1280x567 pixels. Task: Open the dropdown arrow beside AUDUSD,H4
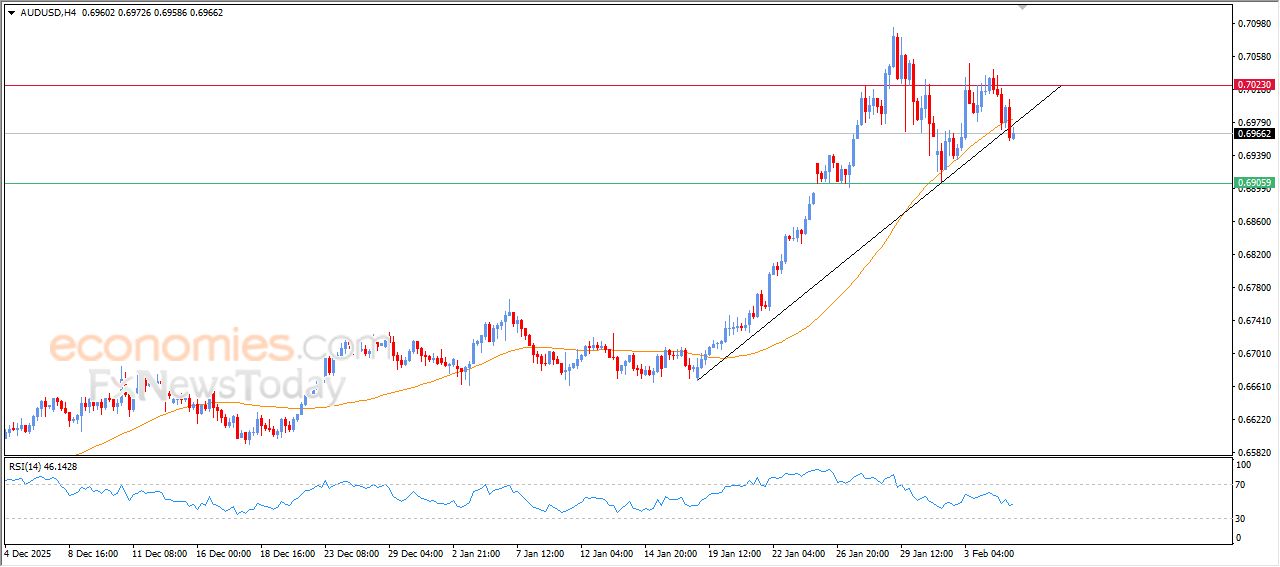pos(11,12)
